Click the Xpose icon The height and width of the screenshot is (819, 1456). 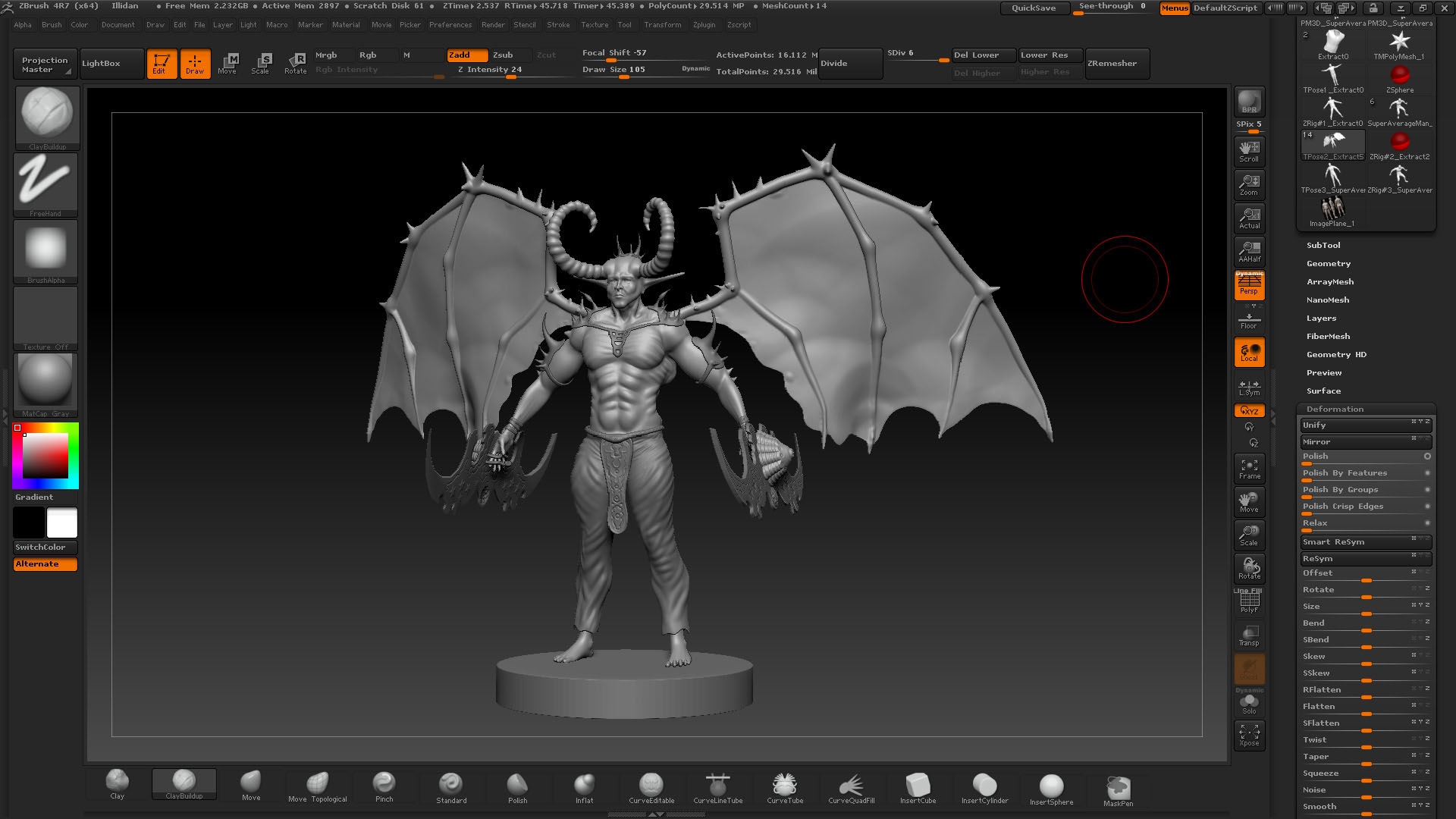(x=1249, y=735)
